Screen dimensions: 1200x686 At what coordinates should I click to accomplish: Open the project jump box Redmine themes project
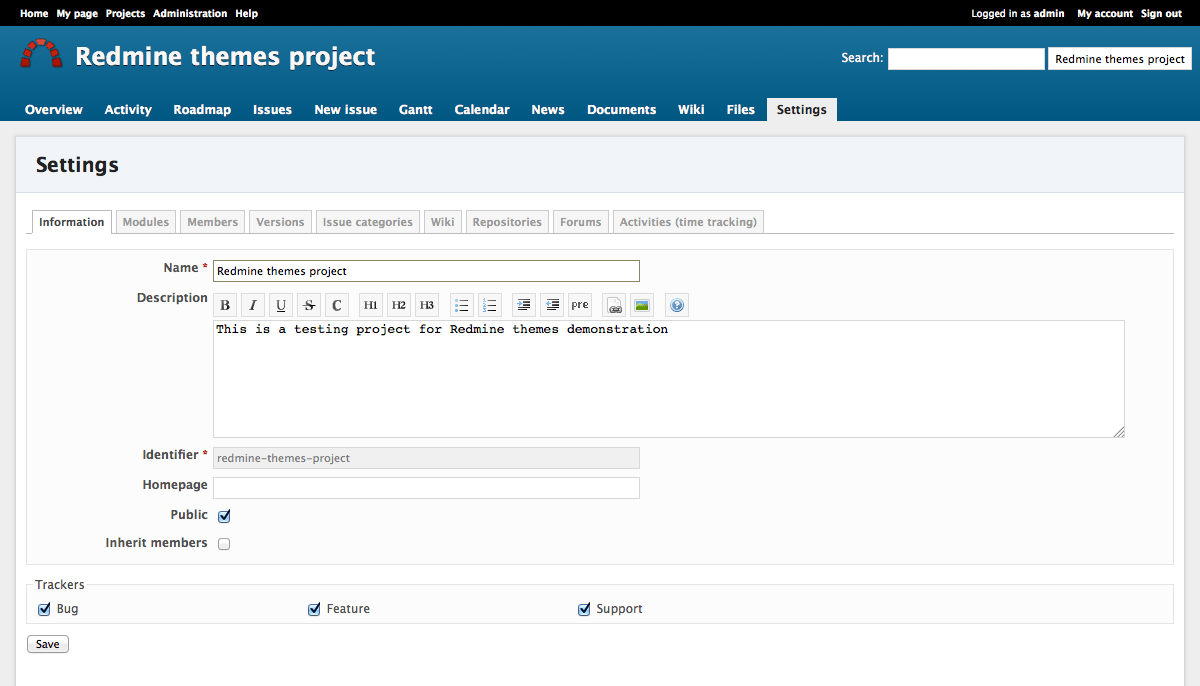[1120, 59]
